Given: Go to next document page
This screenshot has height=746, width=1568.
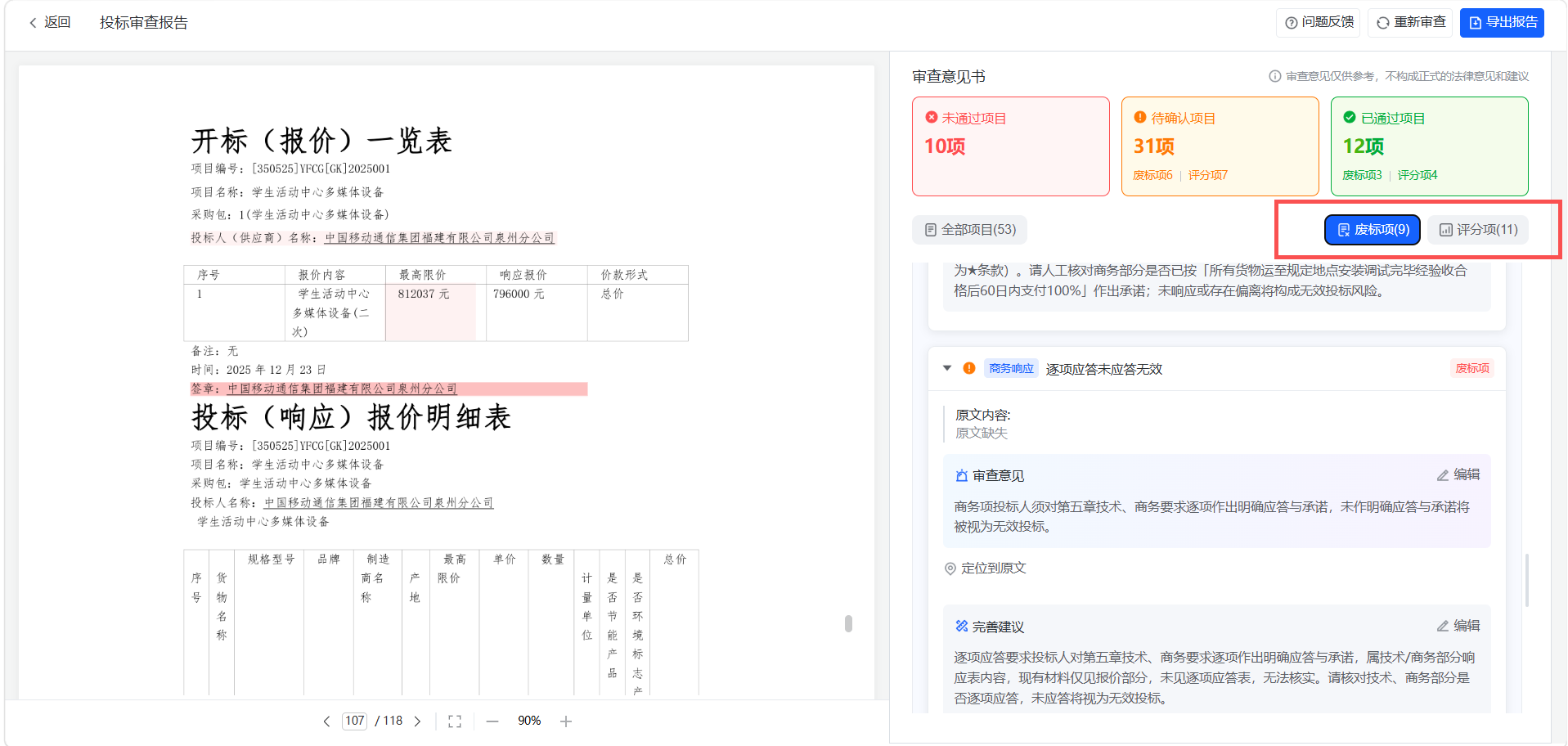Looking at the screenshot, I should [417, 721].
